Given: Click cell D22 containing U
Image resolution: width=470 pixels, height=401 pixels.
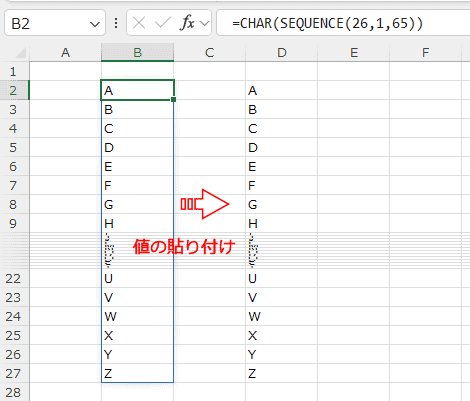Looking at the screenshot, I should pos(282,278).
